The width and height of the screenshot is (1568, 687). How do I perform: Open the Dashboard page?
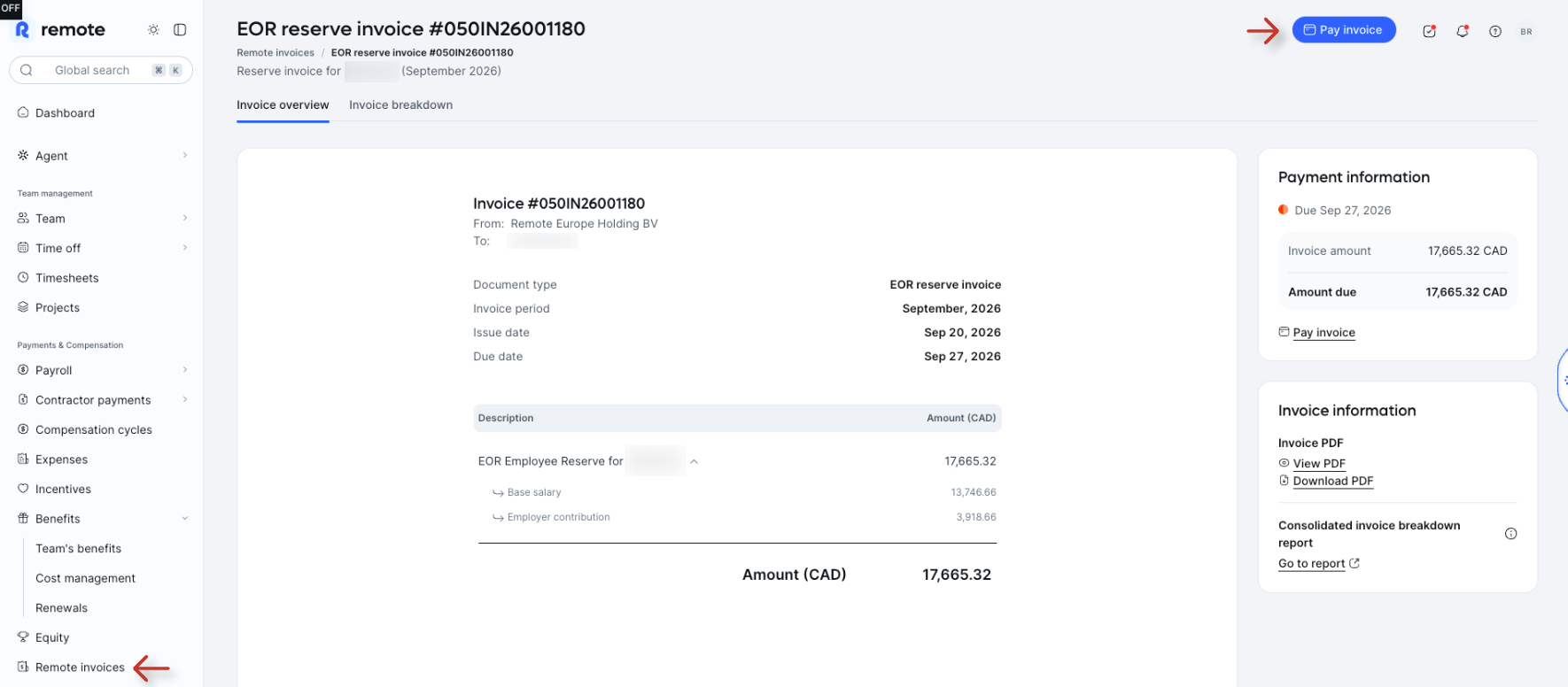click(65, 113)
